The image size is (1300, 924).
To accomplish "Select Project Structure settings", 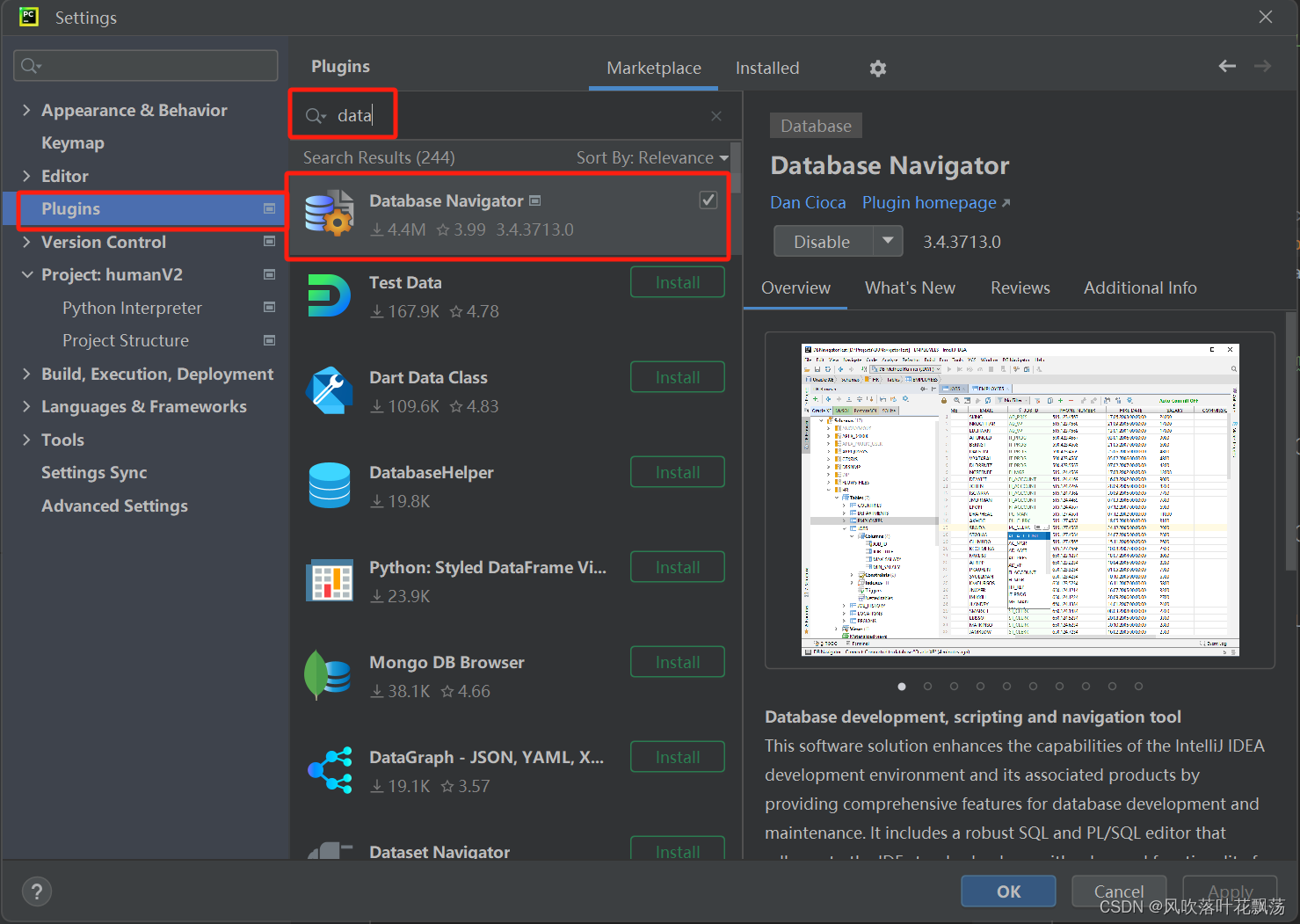I will pyautogui.click(x=126, y=340).
